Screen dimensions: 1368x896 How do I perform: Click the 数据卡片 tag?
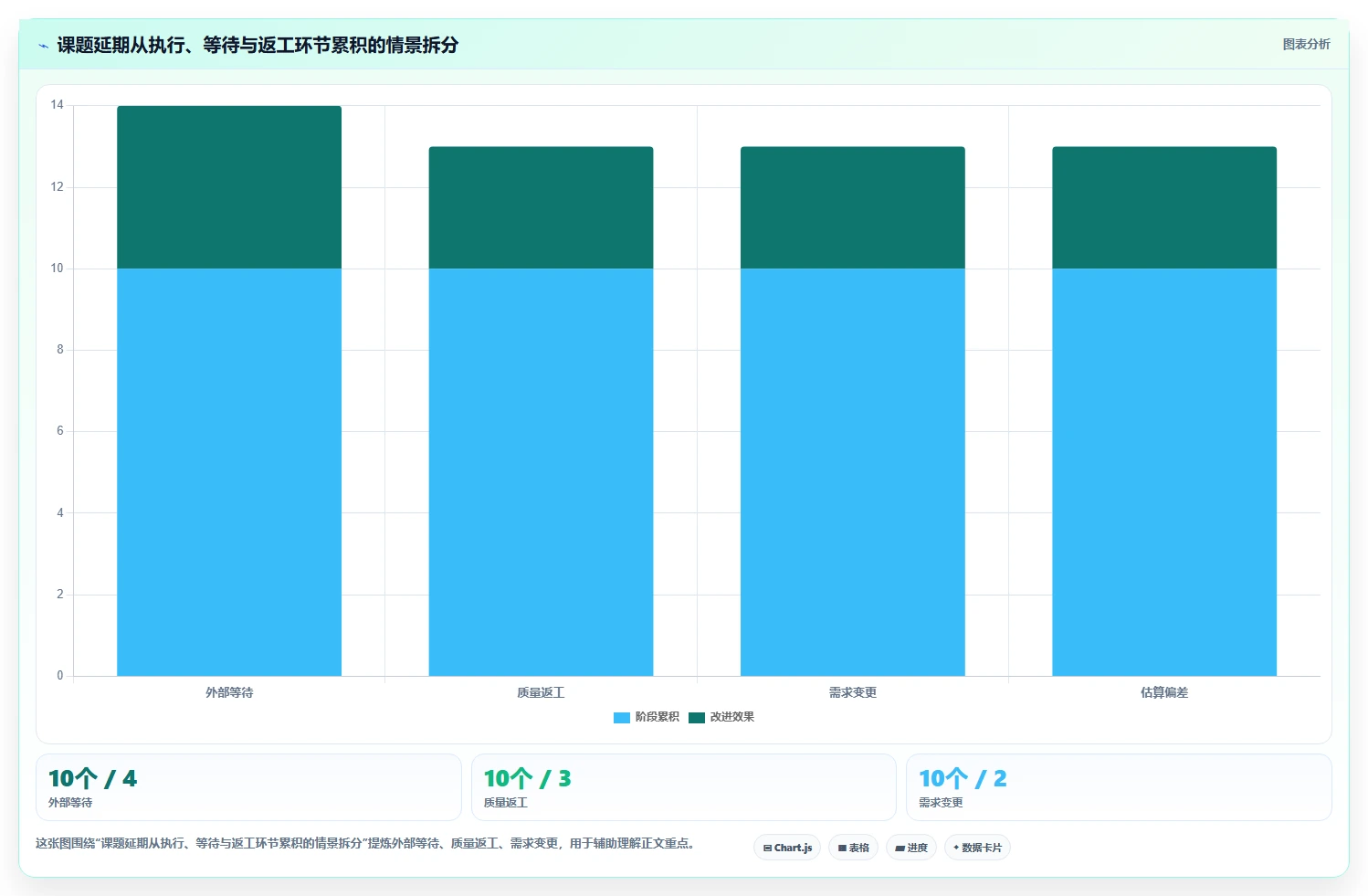coord(977,848)
